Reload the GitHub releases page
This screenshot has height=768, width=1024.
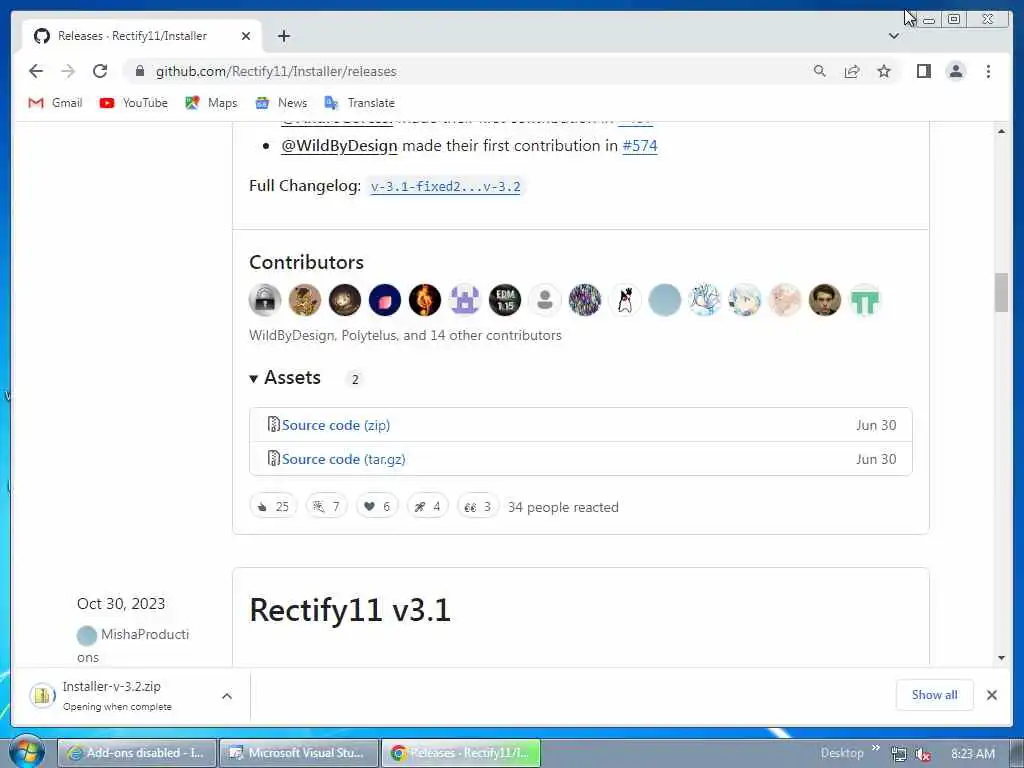(x=100, y=71)
